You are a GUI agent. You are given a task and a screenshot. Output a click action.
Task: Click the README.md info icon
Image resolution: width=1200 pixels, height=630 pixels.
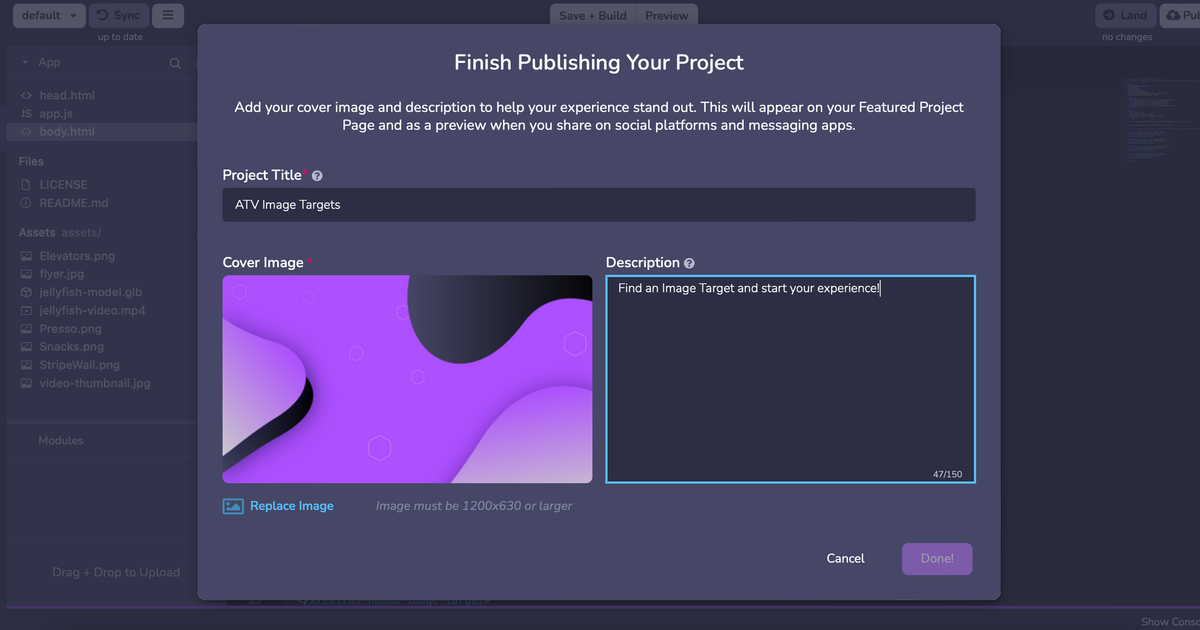coord(26,203)
